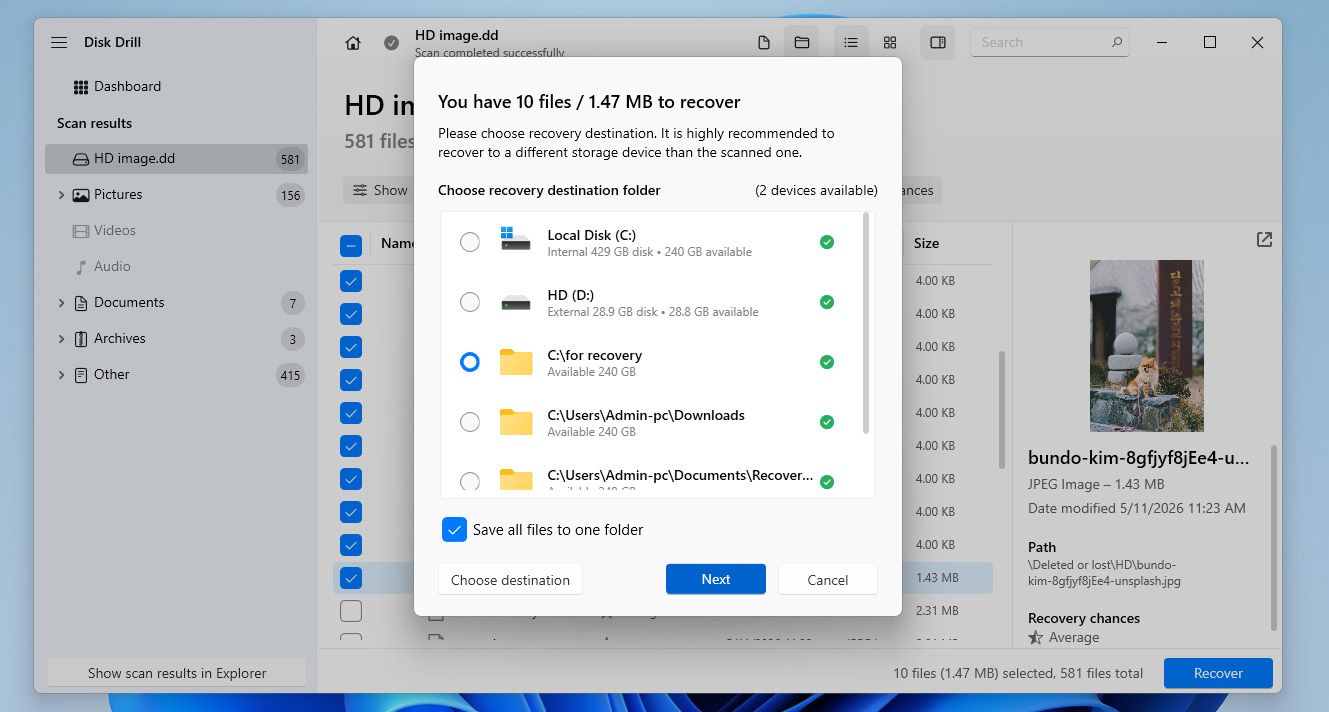Uncheck the 1.43 MB file row checkbox

click(x=351, y=578)
